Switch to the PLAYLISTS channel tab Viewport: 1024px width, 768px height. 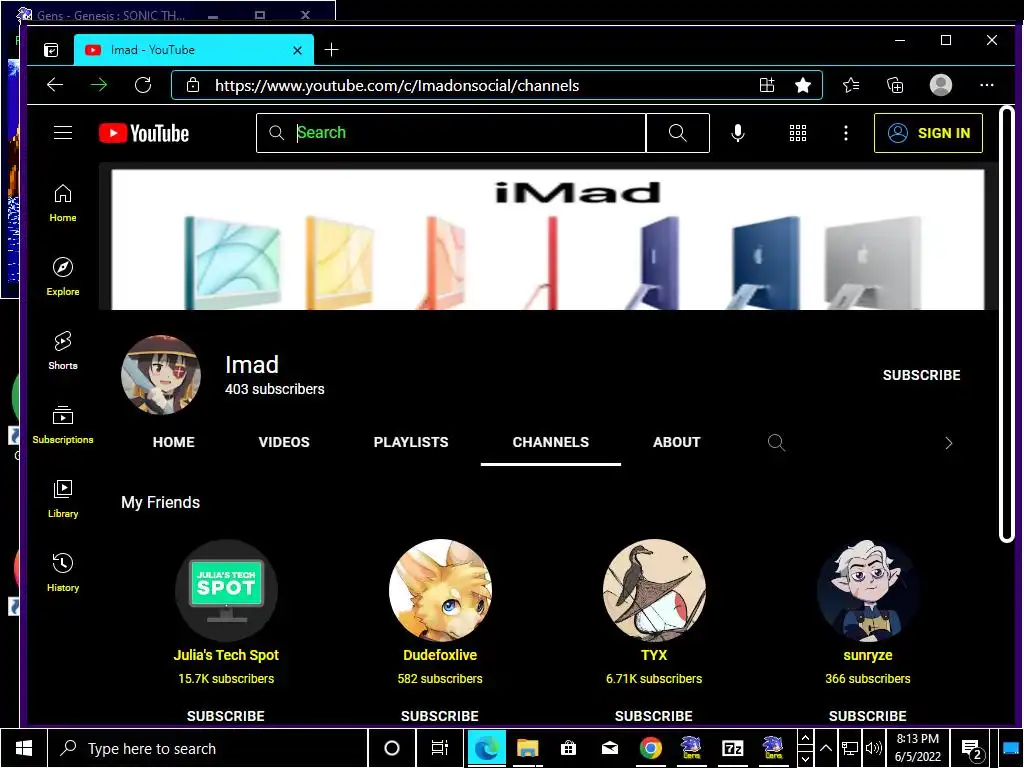[411, 442]
